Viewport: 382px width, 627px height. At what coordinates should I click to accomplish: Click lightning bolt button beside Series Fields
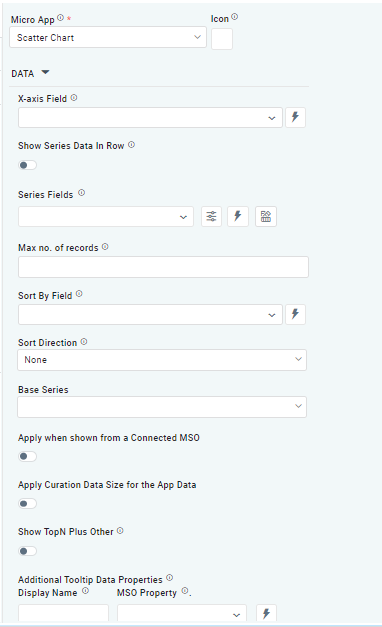tap(238, 217)
